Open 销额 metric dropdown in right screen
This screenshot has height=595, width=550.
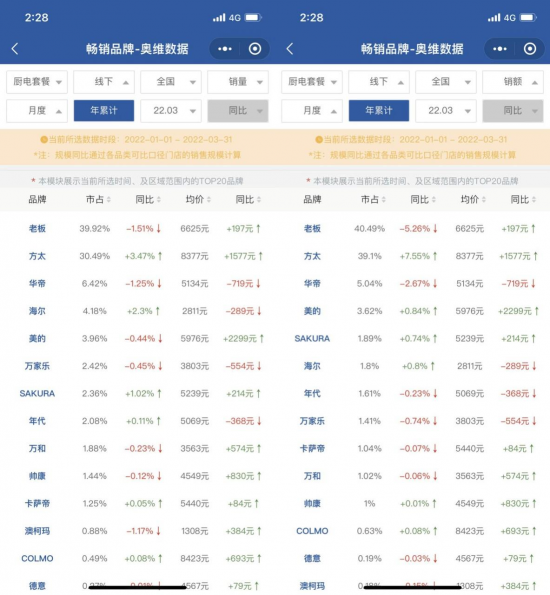click(513, 82)
